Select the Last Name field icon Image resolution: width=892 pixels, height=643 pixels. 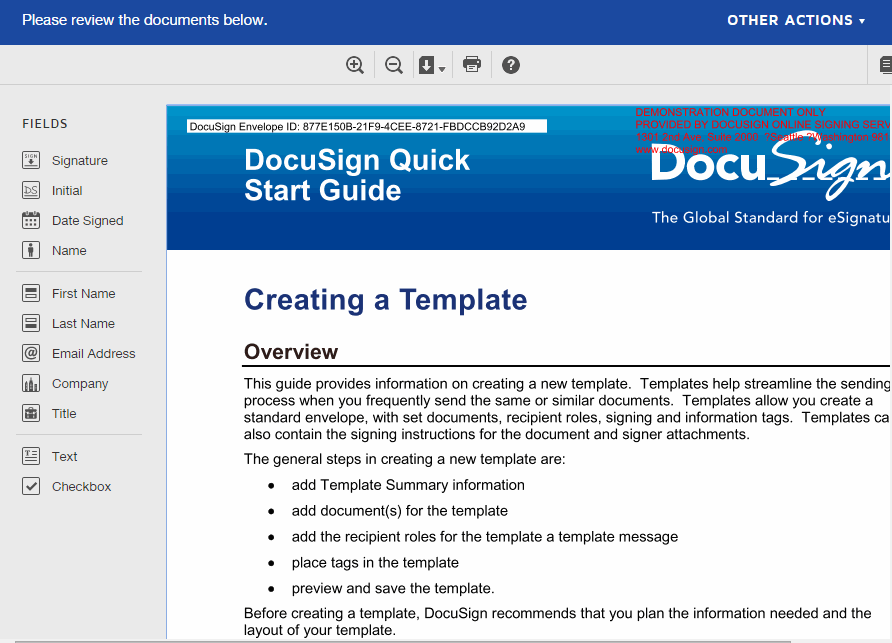[31, 323]
